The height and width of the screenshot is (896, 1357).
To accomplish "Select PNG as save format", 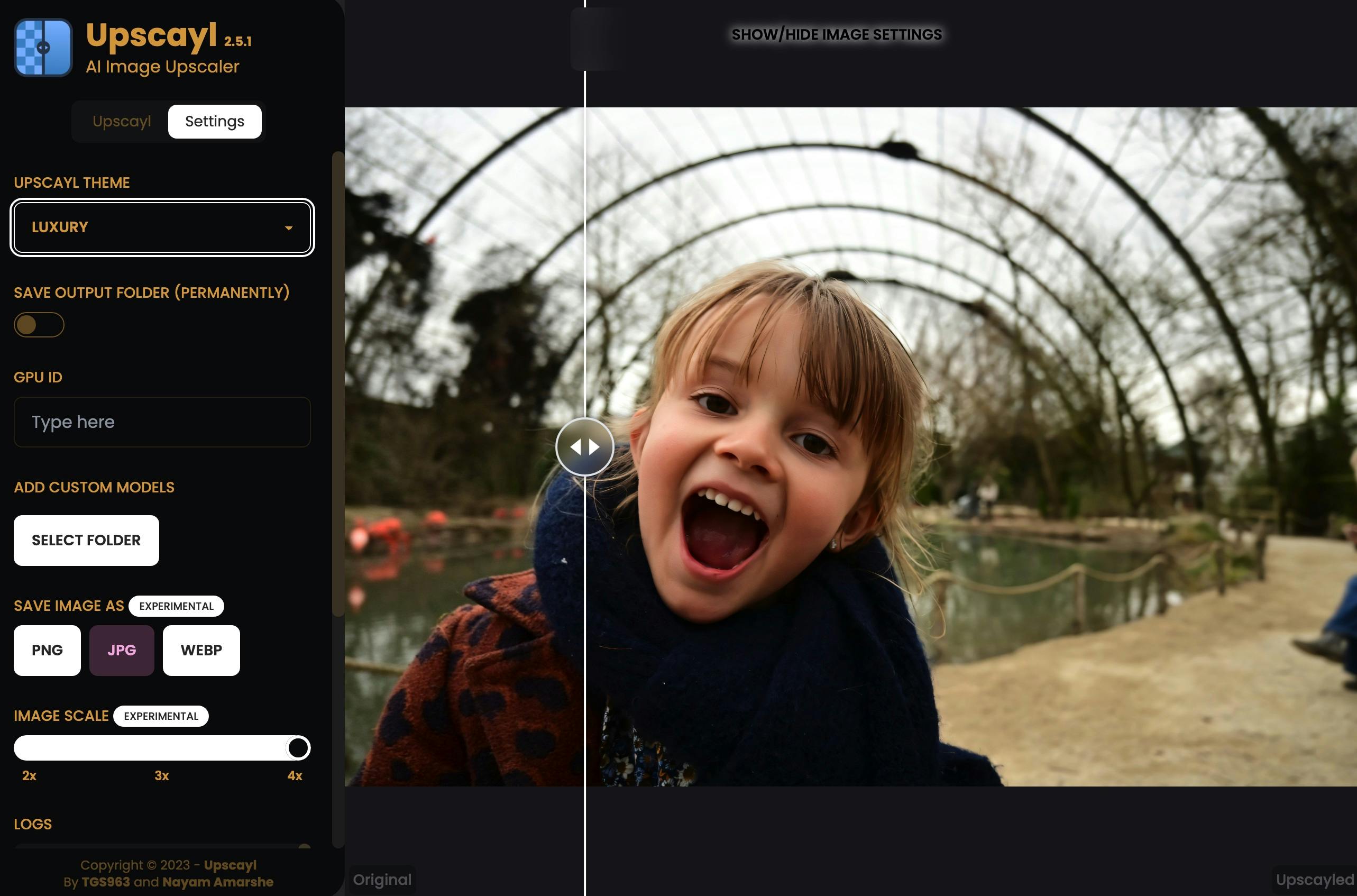I will click(x=47, y=650).
